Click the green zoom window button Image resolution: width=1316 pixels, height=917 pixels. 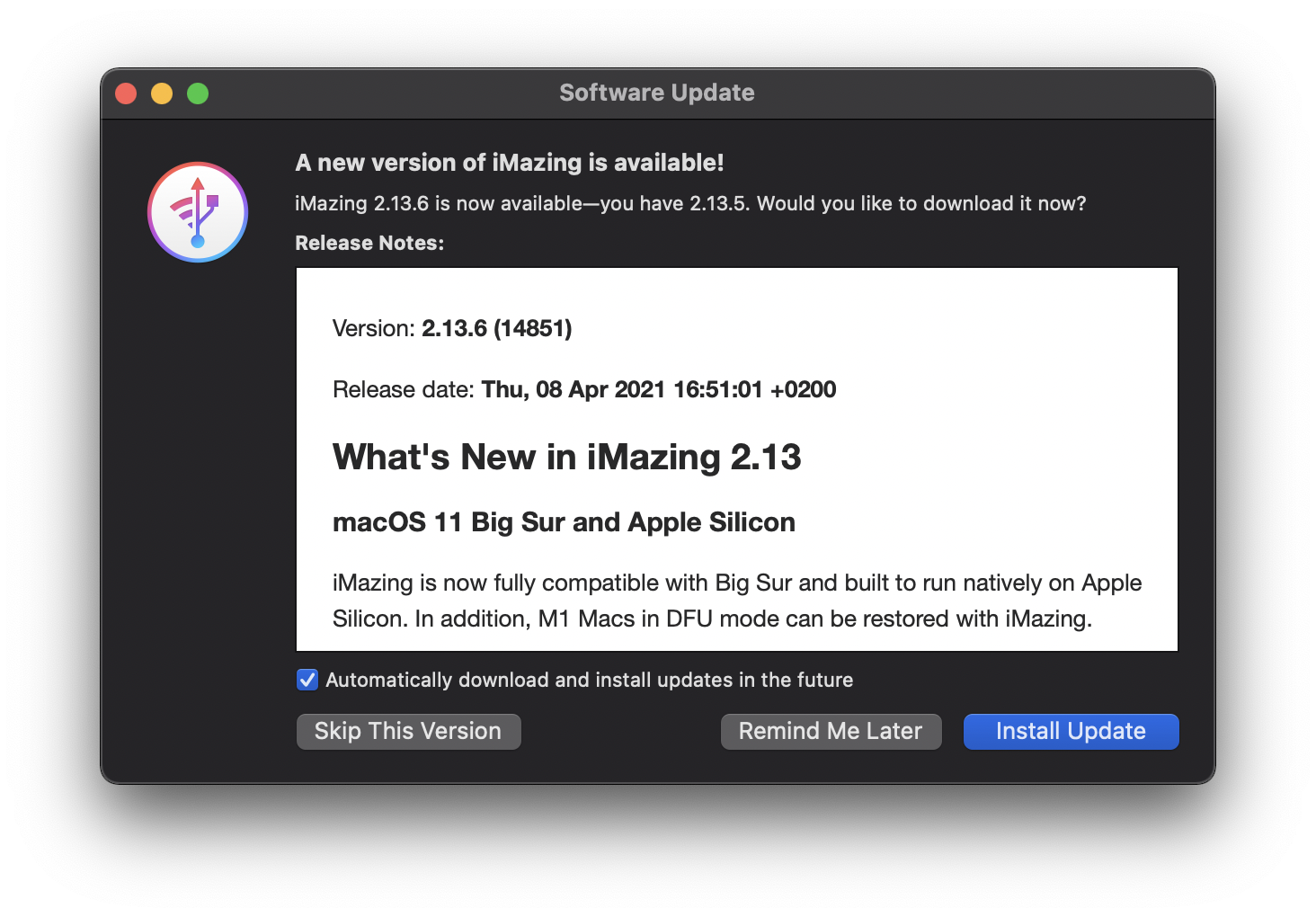click(x=198, y=93)
